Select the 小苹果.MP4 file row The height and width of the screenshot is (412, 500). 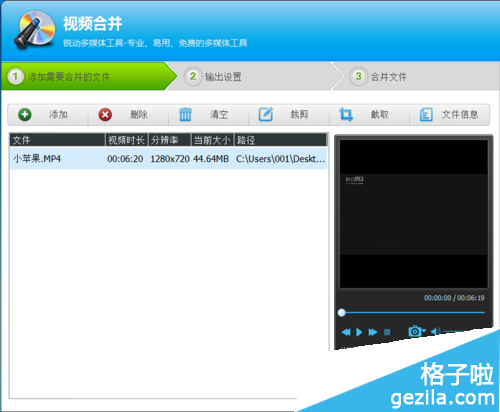[x=168, y=159]
